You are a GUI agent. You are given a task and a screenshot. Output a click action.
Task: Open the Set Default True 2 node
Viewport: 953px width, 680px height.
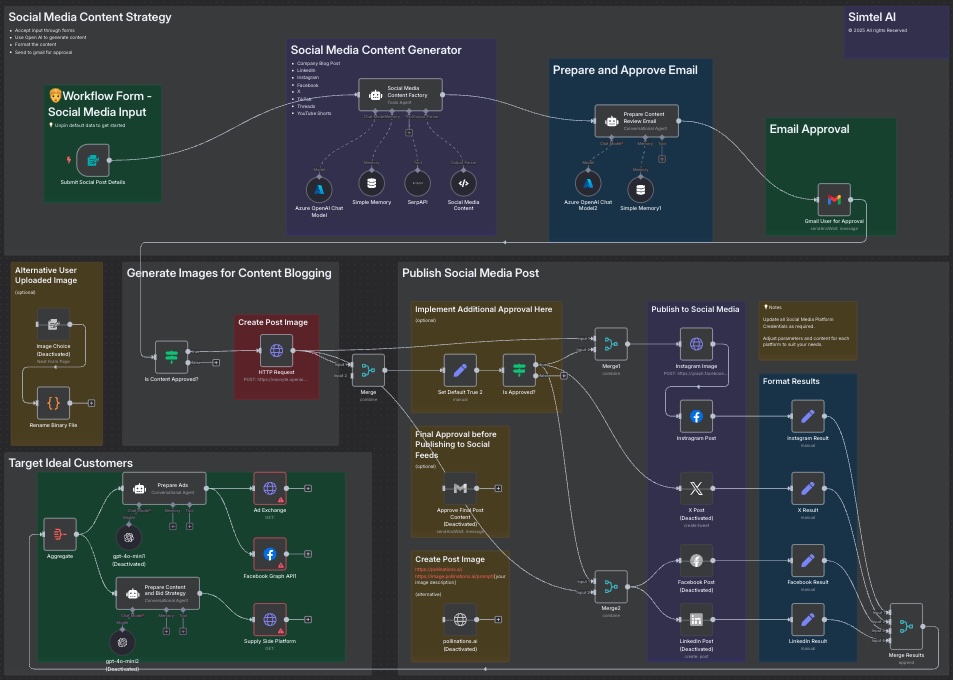point(460,370)
